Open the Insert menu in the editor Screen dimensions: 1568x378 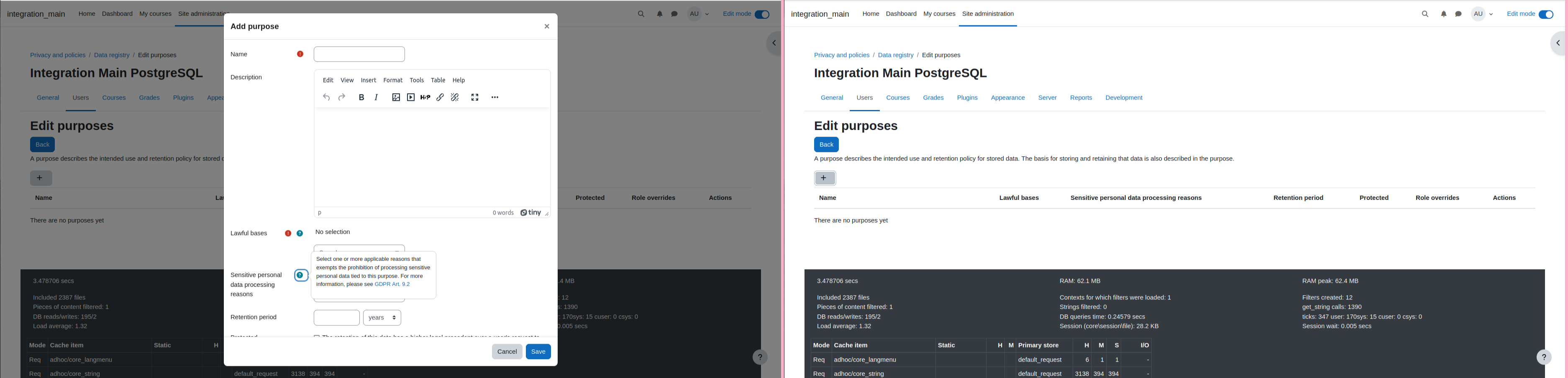click(x=368, y=80)
